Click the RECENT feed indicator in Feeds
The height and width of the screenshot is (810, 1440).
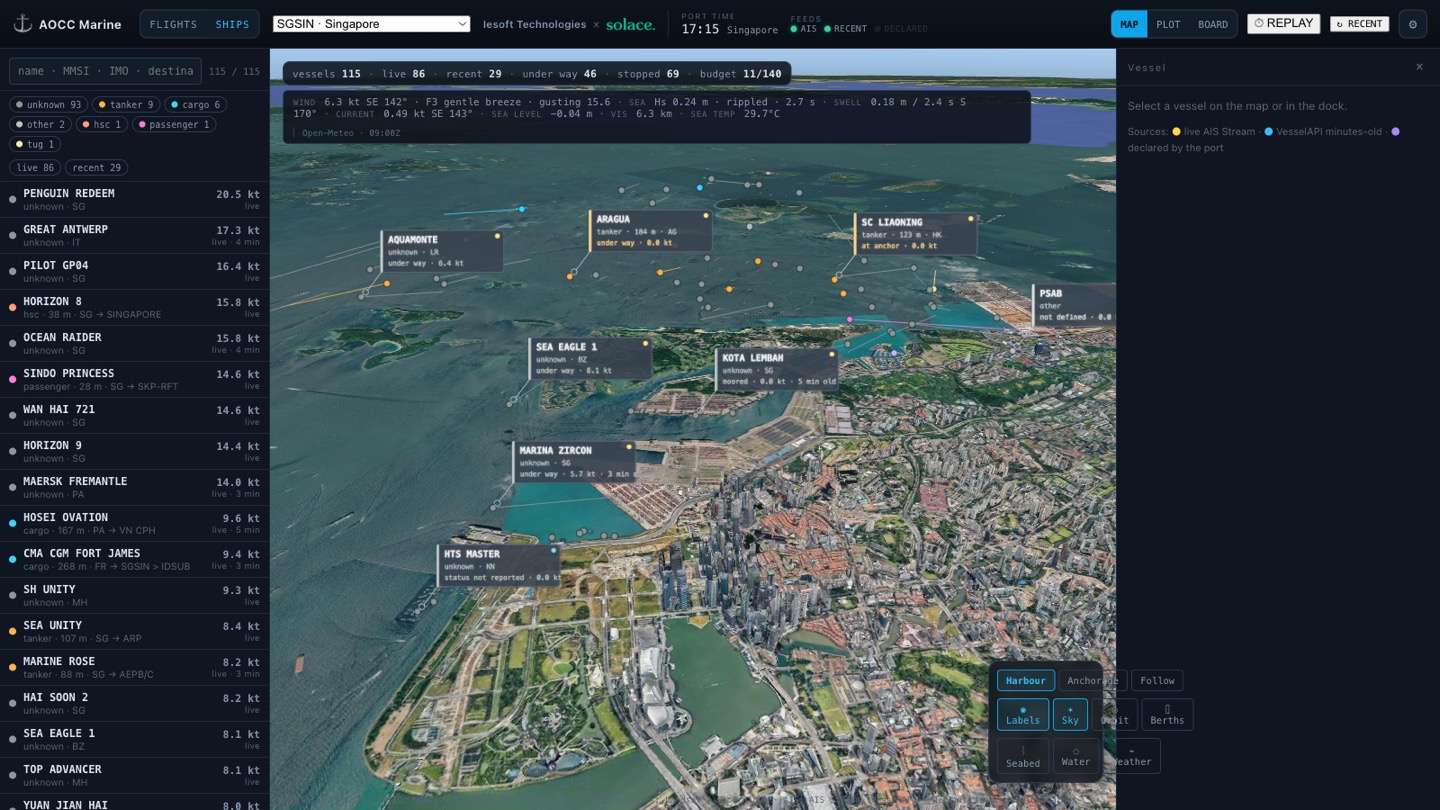click(846, 29)
